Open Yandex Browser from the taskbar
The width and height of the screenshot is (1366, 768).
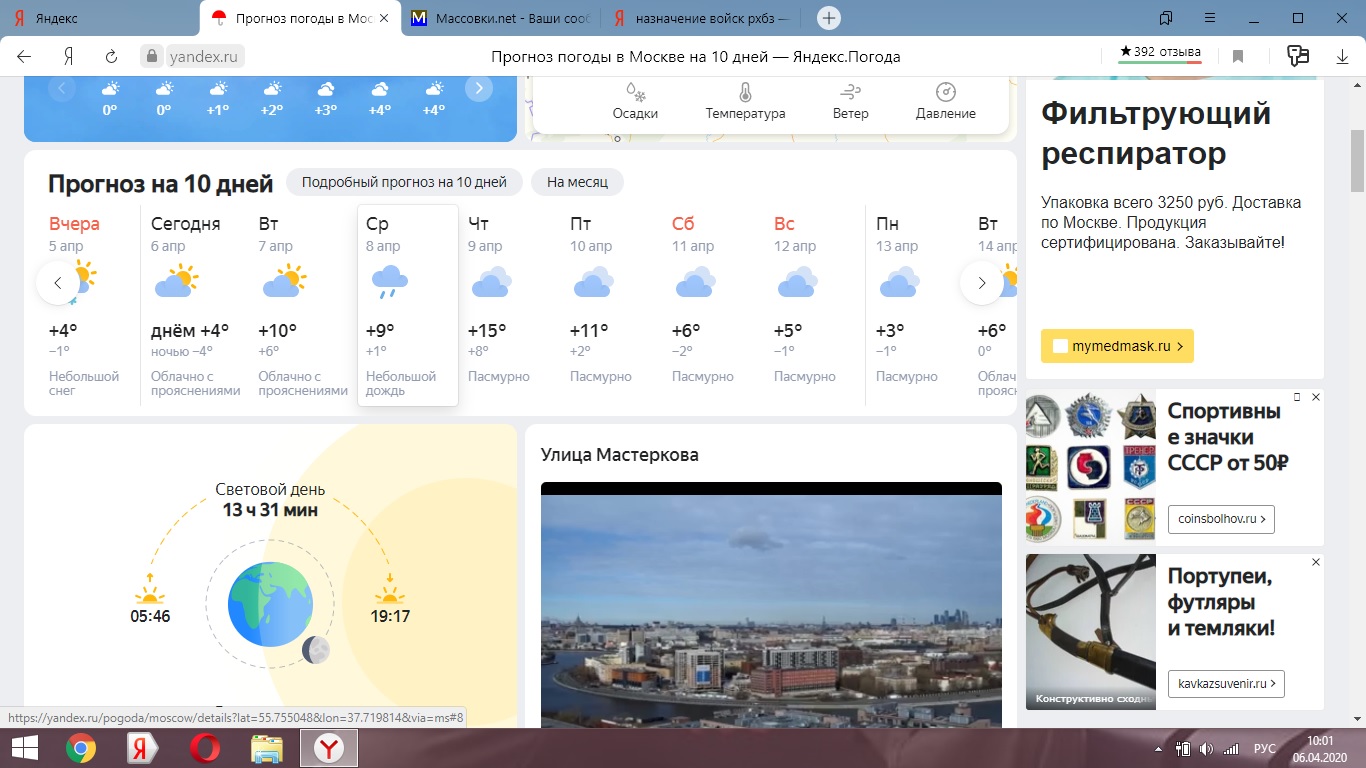pyautogui.click(x=329, y=748)
